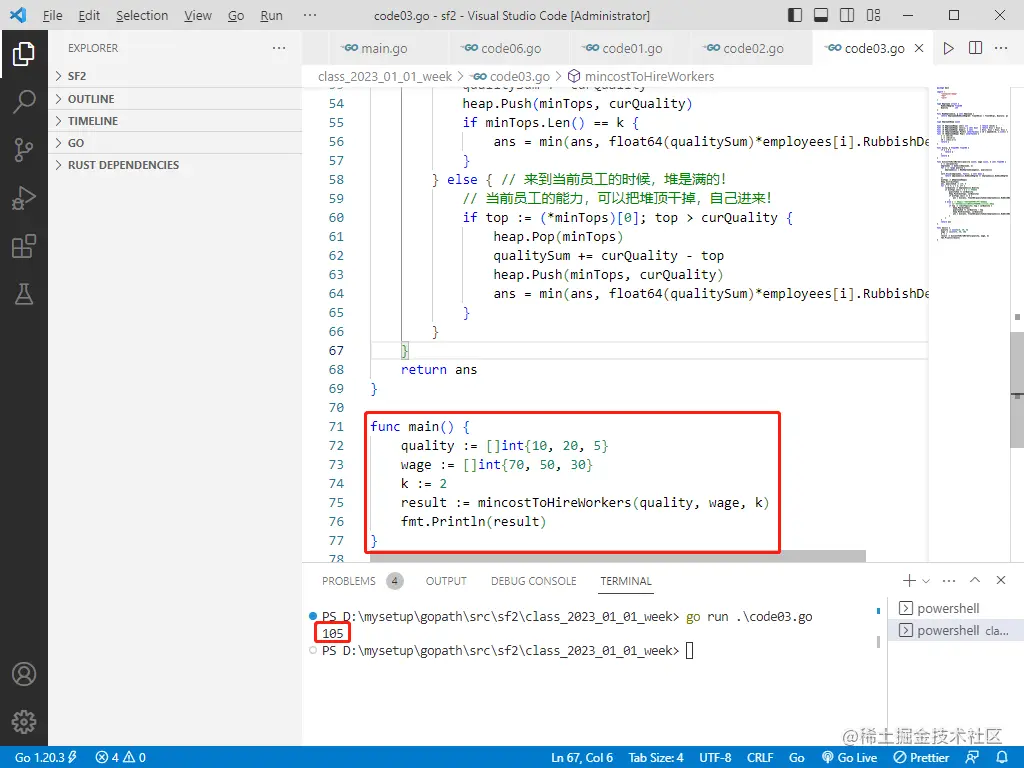This screenshot has height=768, width=1024.
Task: Expand the RUST DEPENDENCIES section
Action: (175, 165)
